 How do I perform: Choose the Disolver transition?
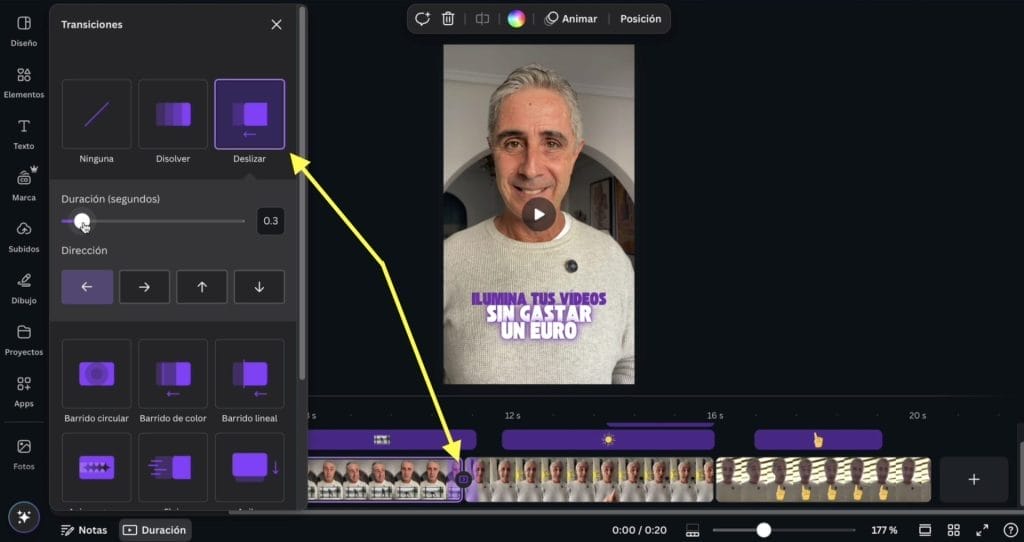pos(173,114)
